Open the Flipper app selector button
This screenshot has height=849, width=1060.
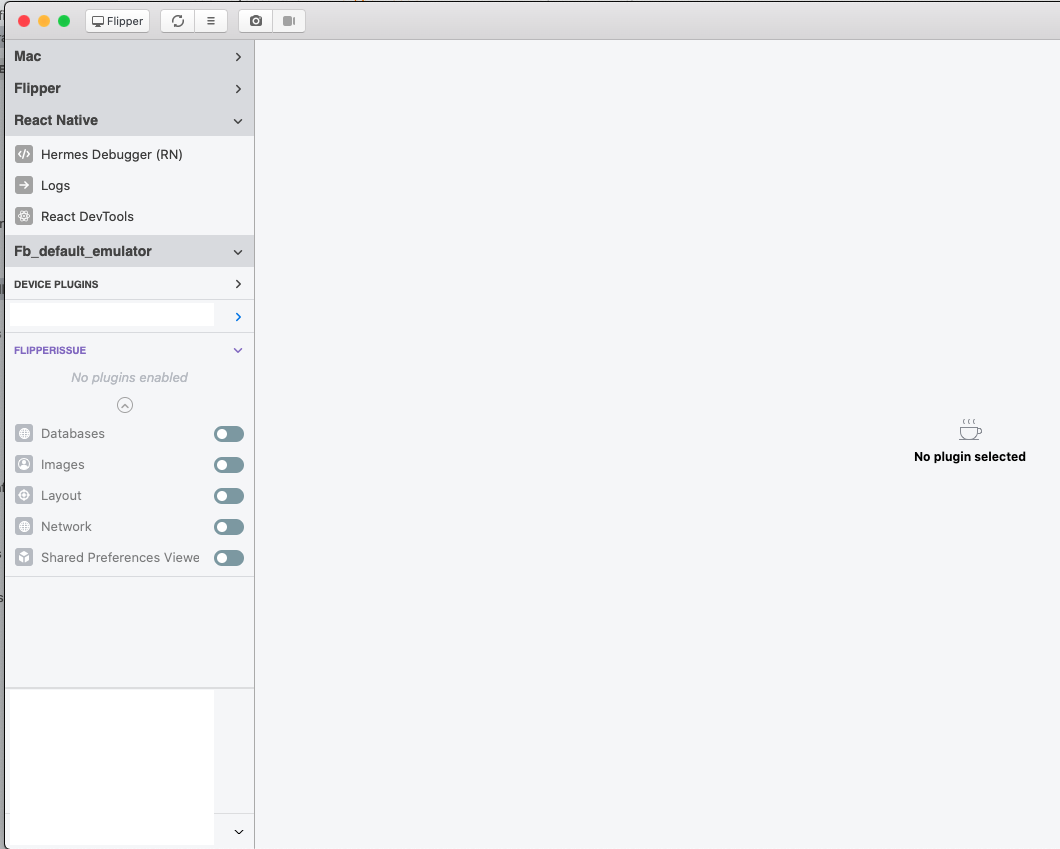117,20
